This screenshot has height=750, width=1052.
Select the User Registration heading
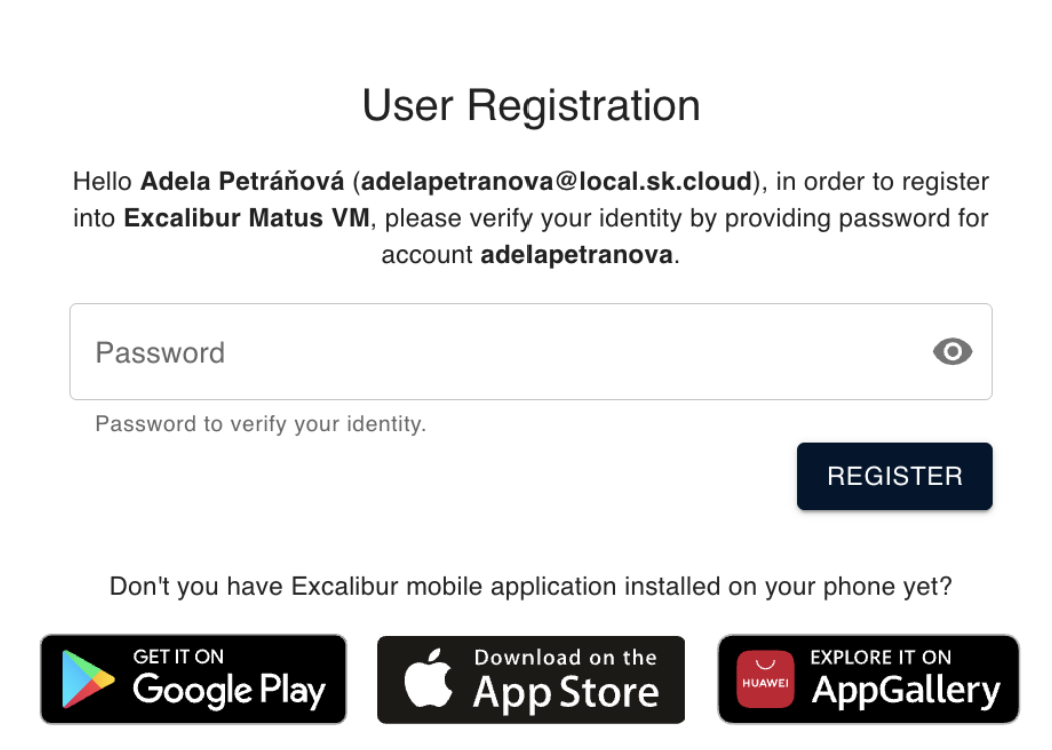click(531, 105)
